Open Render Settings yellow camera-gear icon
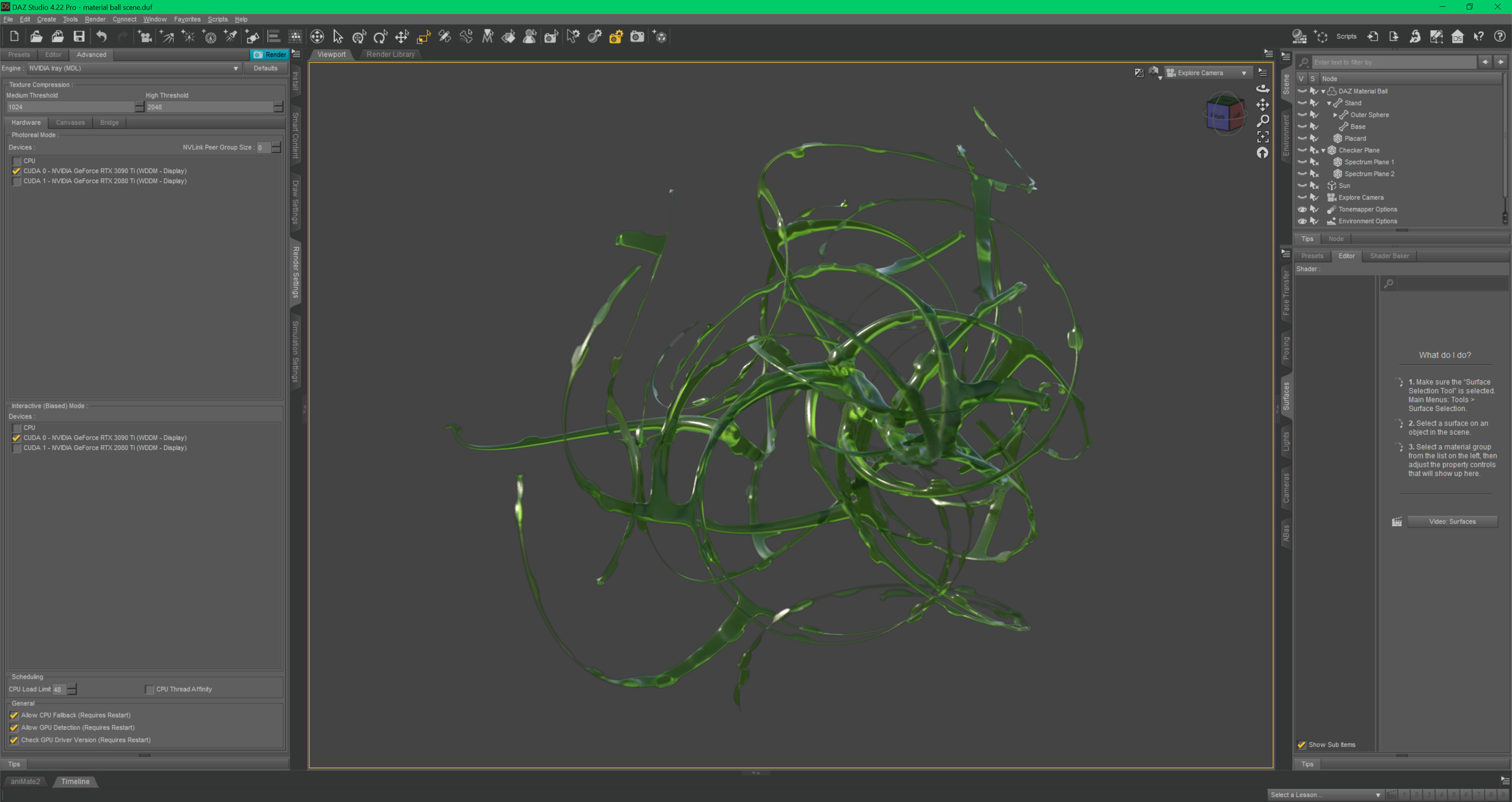The height and width of the screenshot is (802, 1512). click(x=616, y=36)
